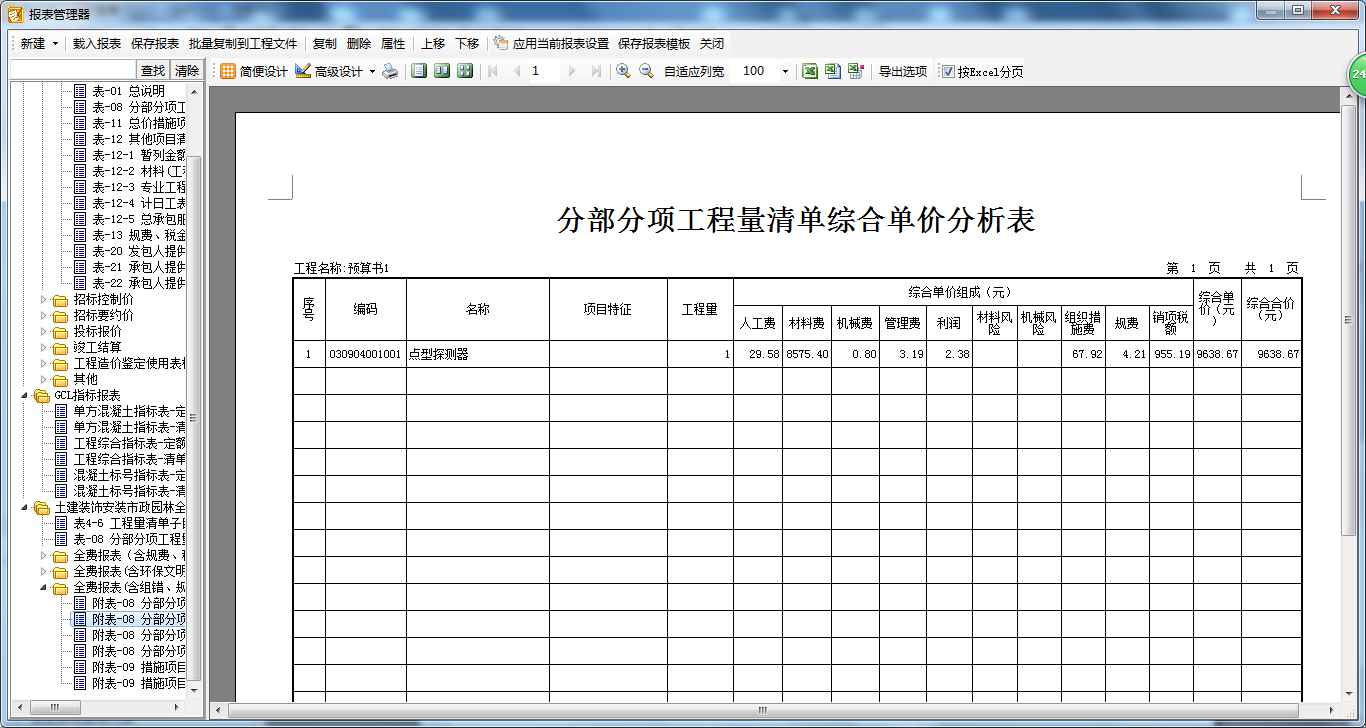Expand 全费报表(含环保文明 folder
This screenshot has width=1366, height=728.
(x=43, y=571)
